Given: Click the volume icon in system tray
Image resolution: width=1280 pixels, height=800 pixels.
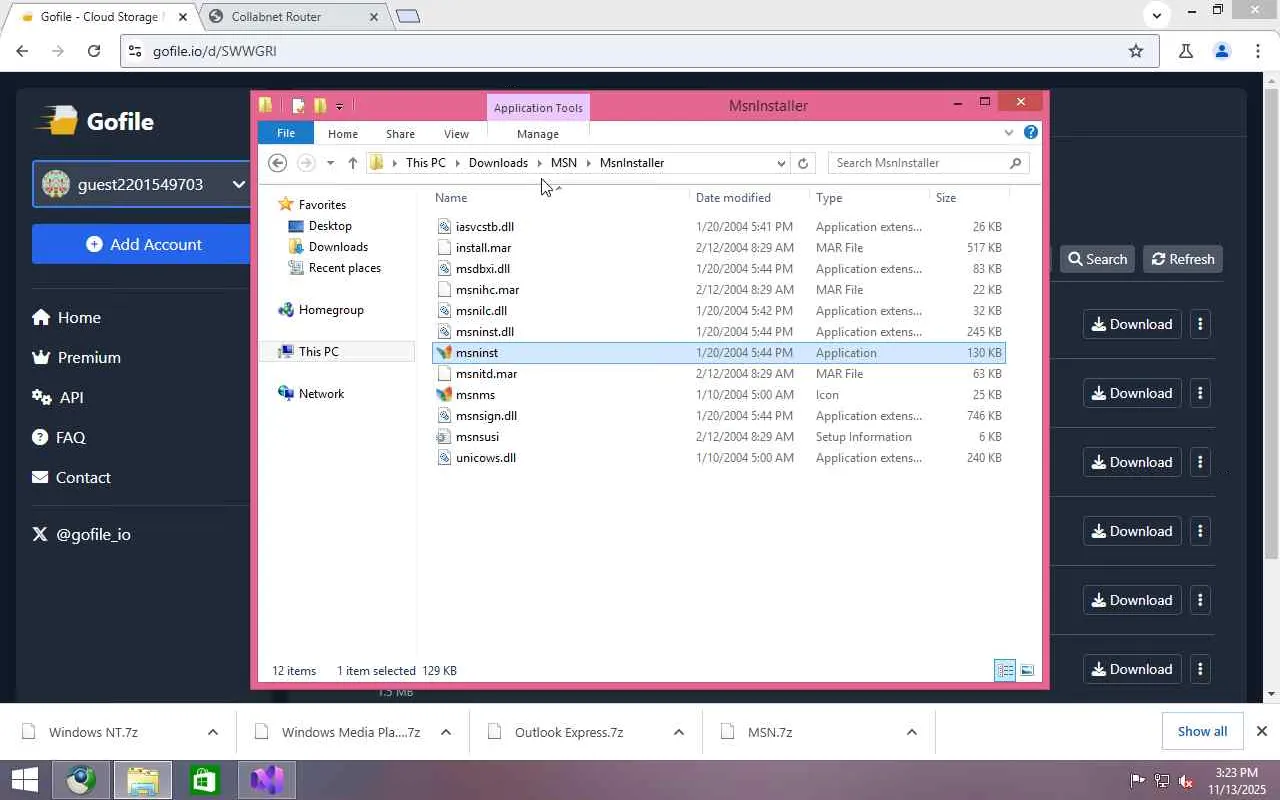Looking at the screenshot, I should pyautogui.click(x=1186, y=781).
